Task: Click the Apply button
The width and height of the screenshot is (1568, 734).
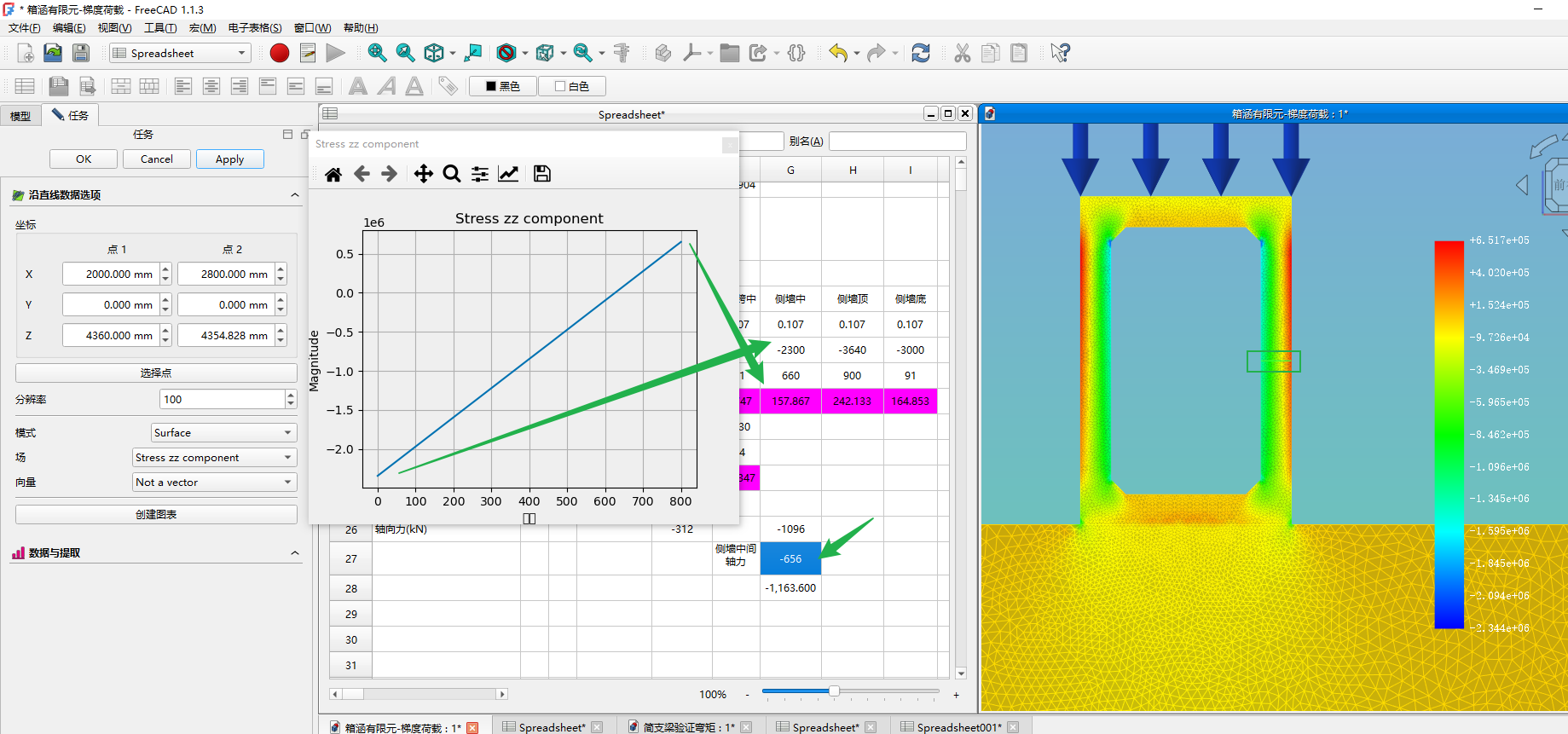Action: (229, 159)
